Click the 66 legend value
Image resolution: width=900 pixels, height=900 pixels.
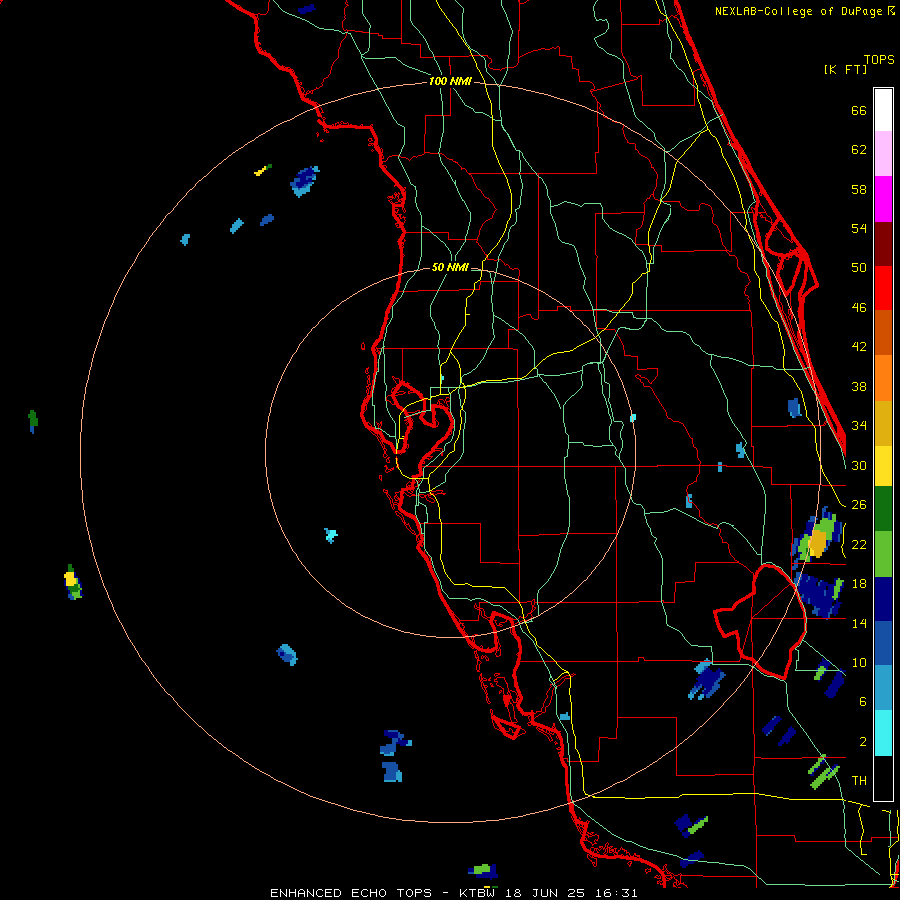(x=859, y=111)
